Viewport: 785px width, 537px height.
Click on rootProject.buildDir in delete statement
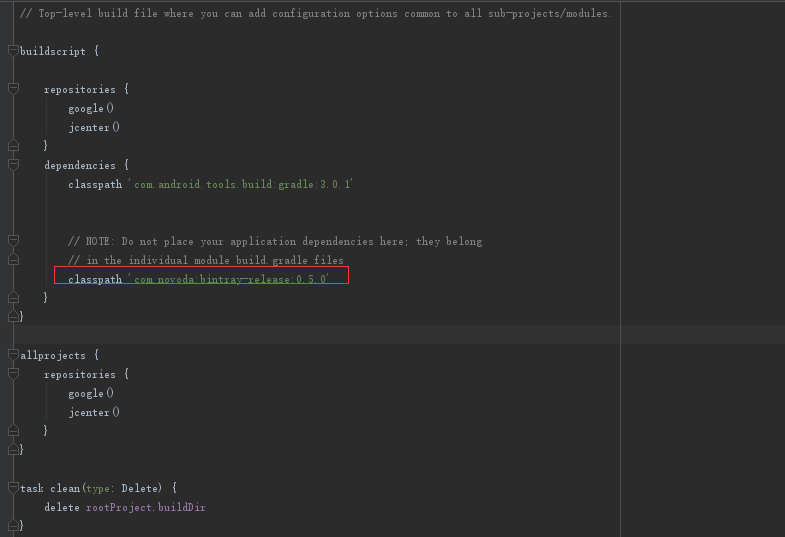(x=146, y=507)
